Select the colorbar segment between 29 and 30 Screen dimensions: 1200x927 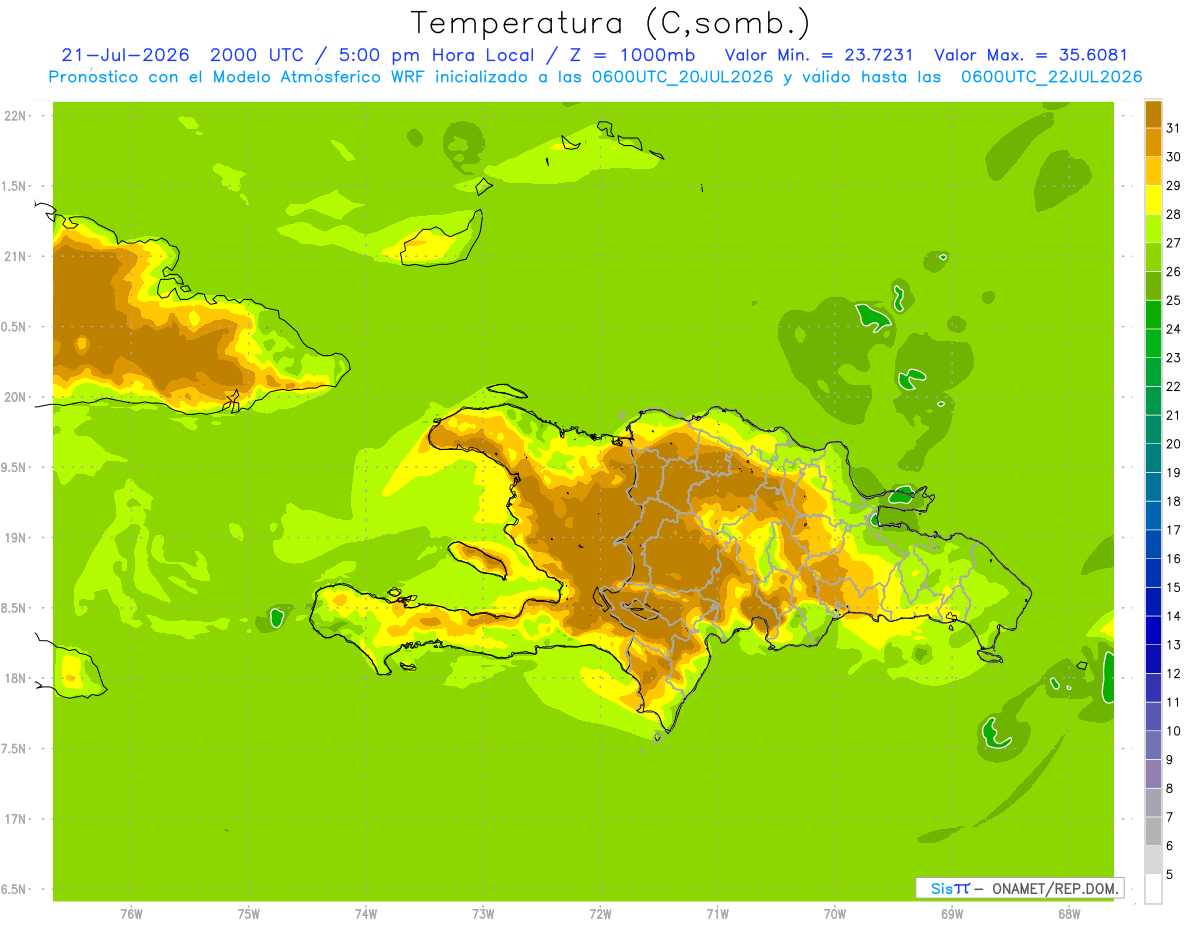[x=1153, y=171]
